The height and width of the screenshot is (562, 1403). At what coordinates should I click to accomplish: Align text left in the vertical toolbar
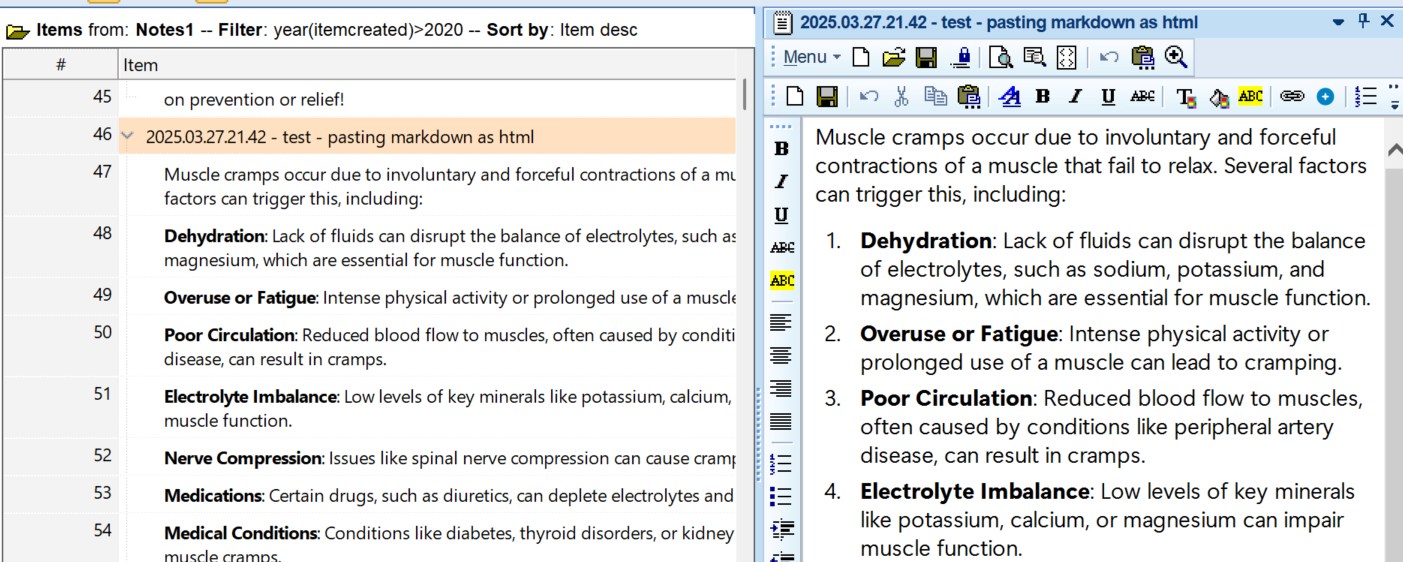(782, 322)
